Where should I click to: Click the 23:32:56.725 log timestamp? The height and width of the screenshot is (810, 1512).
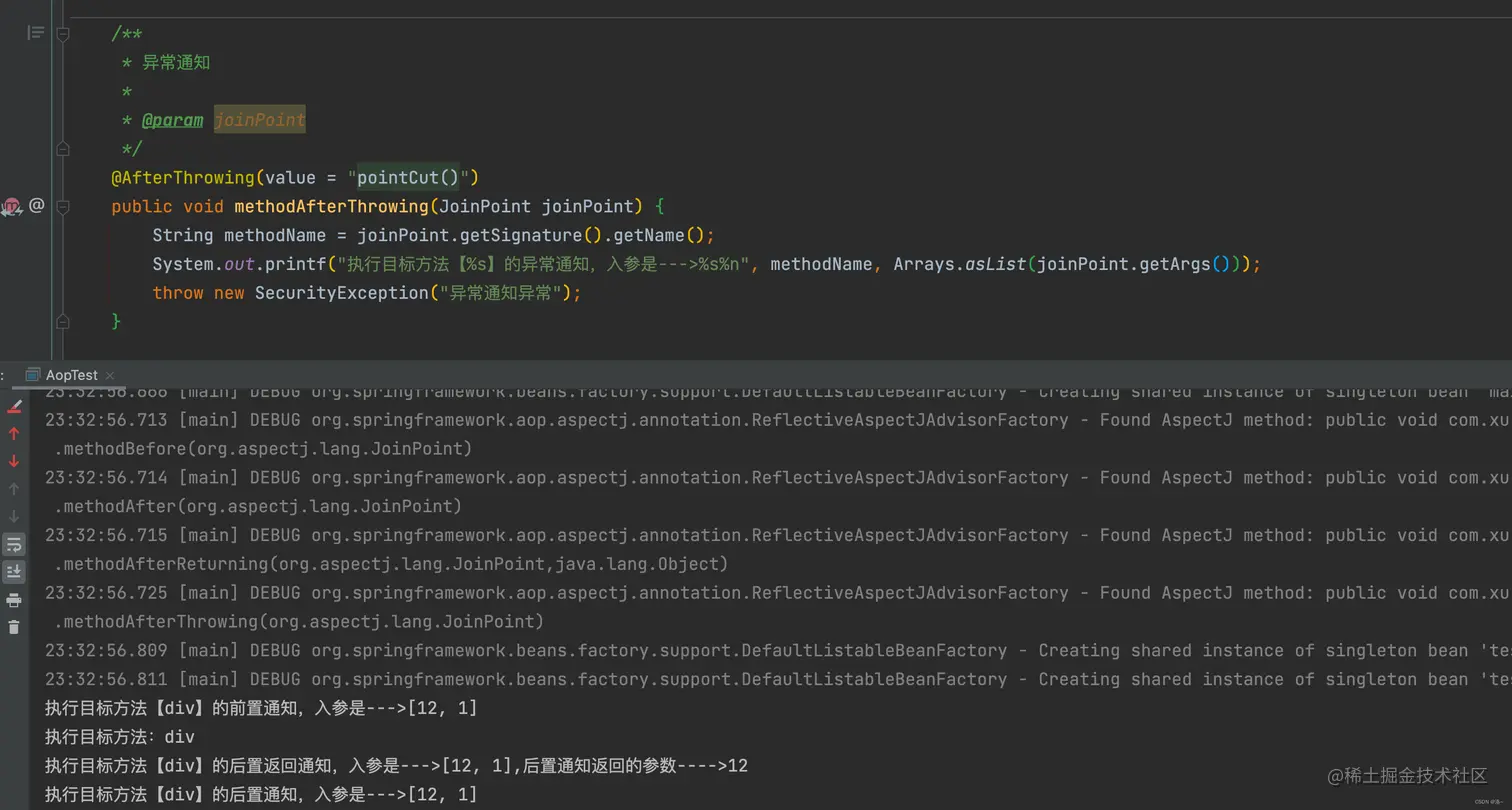tap(107, 593)
